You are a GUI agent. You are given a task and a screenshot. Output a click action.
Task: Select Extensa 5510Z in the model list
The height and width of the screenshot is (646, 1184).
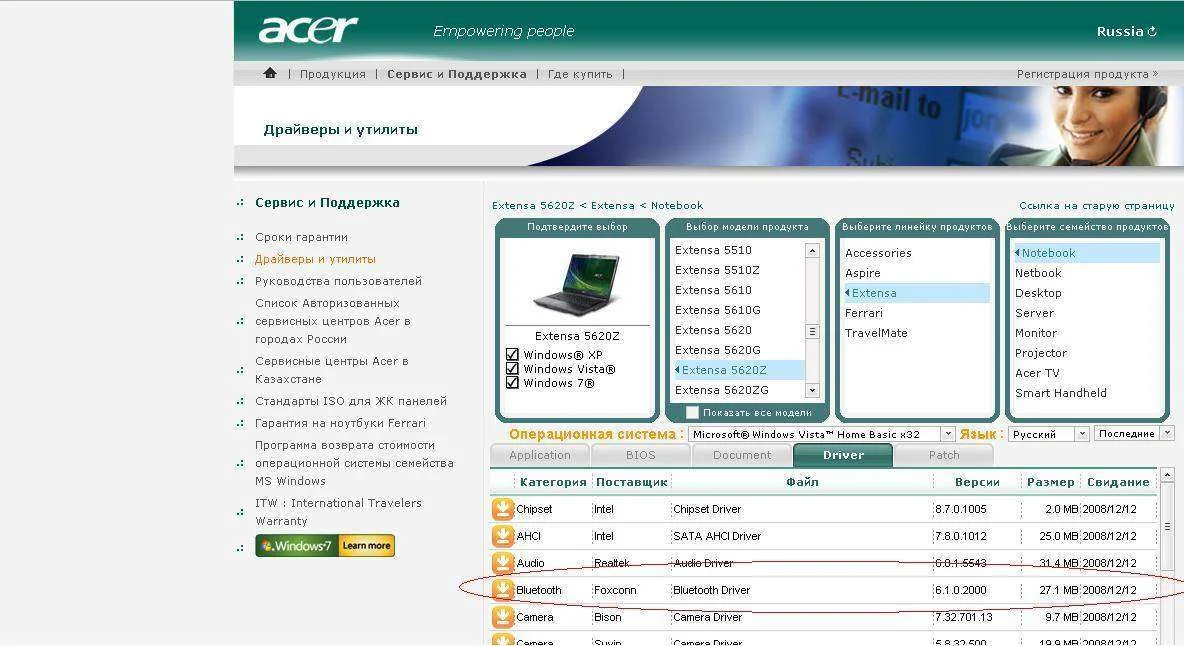point(717,270)
